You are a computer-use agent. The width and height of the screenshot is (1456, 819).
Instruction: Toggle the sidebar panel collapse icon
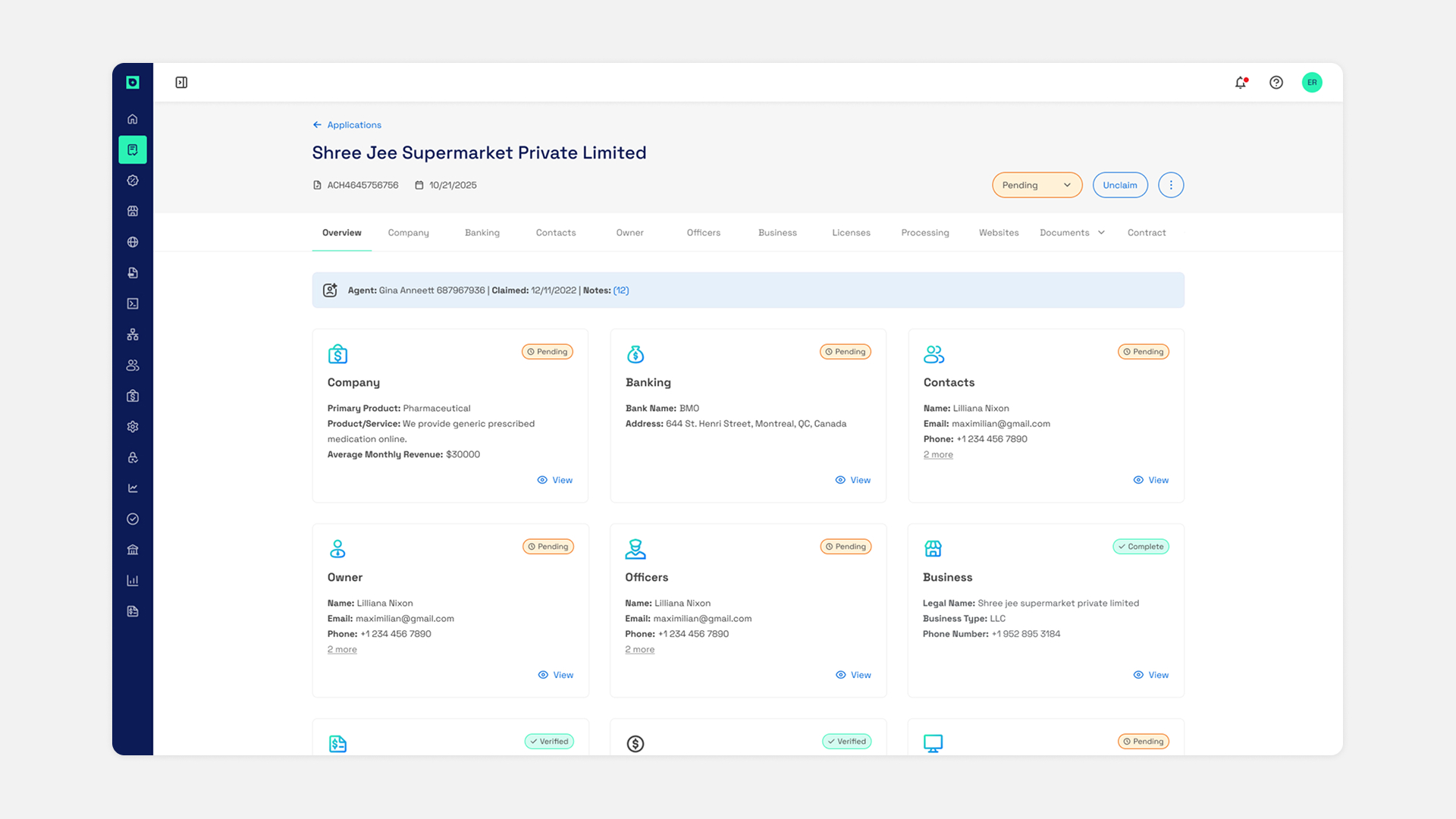click(x=181, y=83)
